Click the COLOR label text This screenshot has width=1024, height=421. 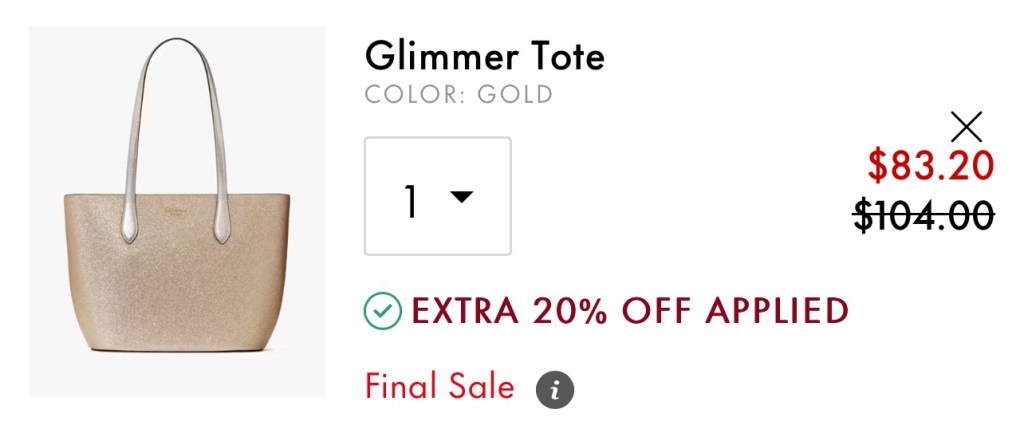(x=402, y=95)
